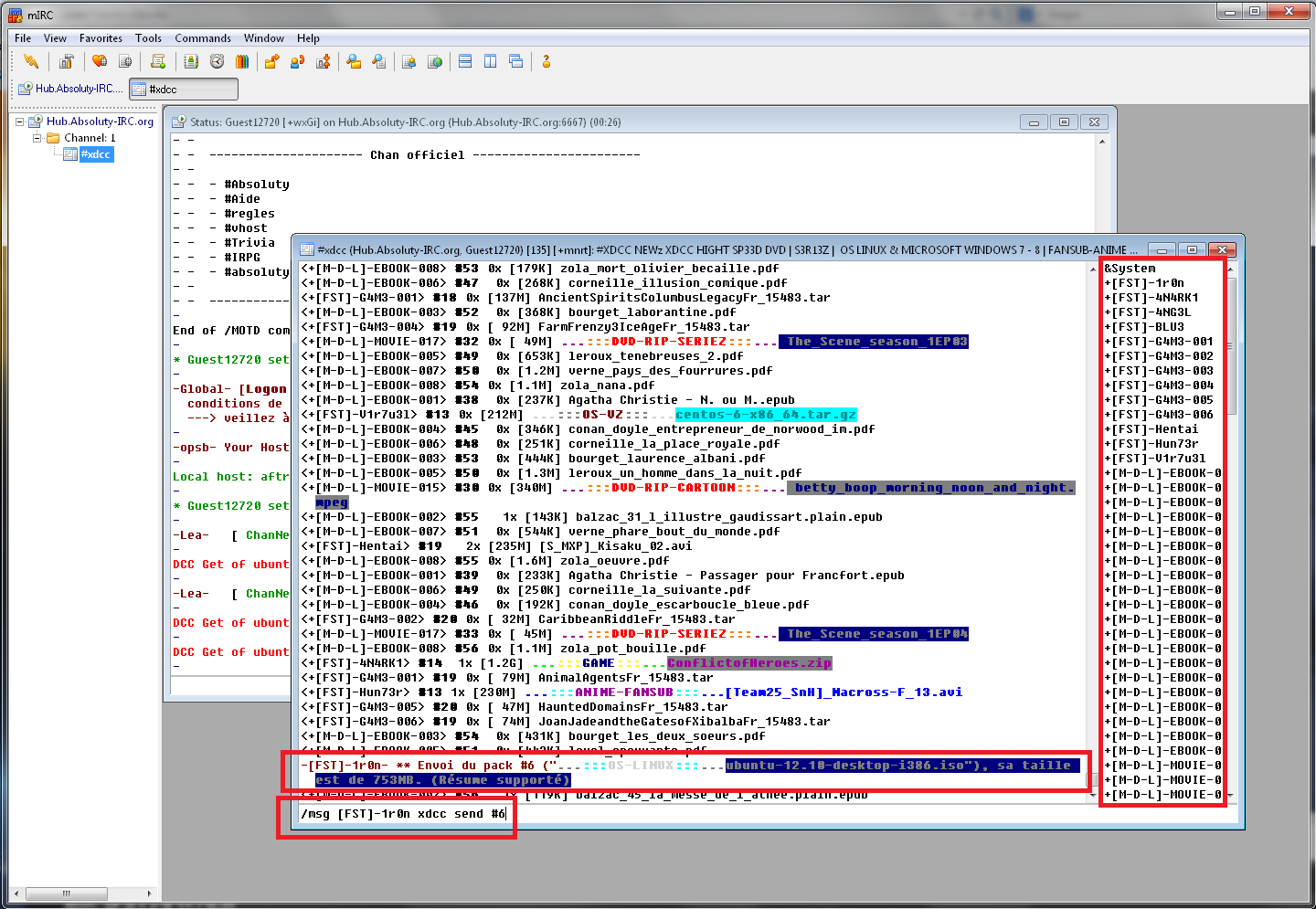This screenshot has height=909, width=1316.
Task: Click the Tile Horizontal windows icon
Action: pyautogui.click(x=465, y=61)
